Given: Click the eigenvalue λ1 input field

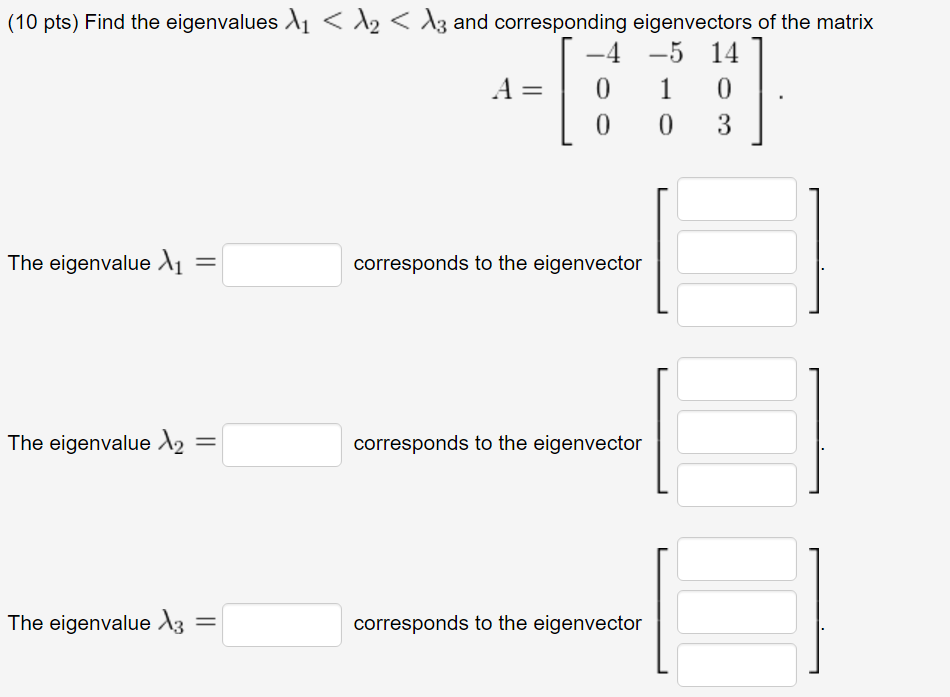Looking at the screenshot, I should pos(281,264).
